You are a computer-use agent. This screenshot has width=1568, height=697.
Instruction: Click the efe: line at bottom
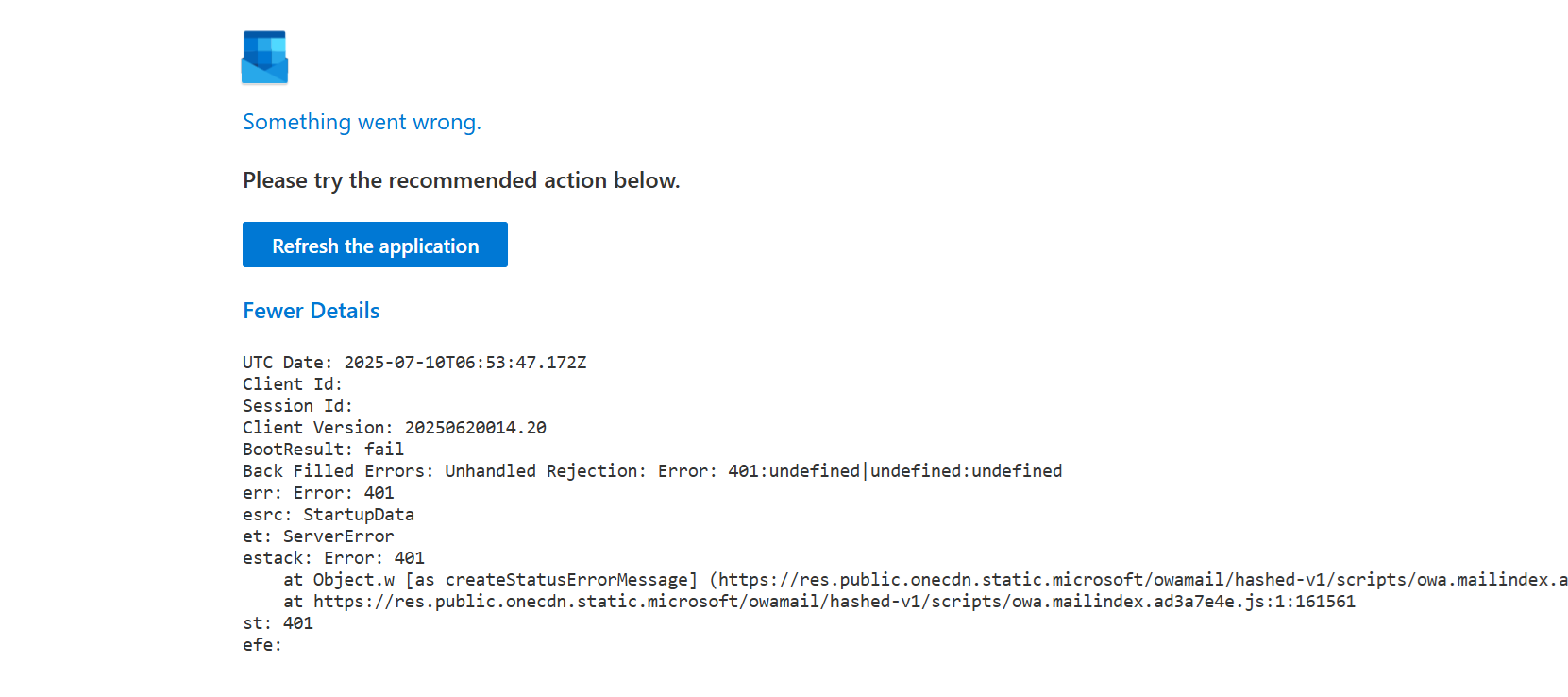coord(262,645)
